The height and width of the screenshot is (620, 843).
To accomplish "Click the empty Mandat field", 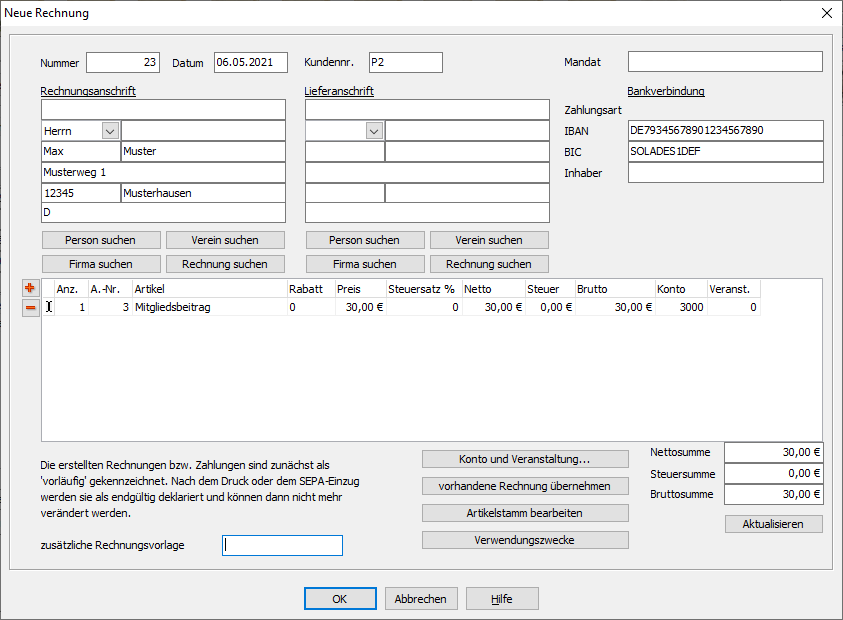I will pos(725,62).
